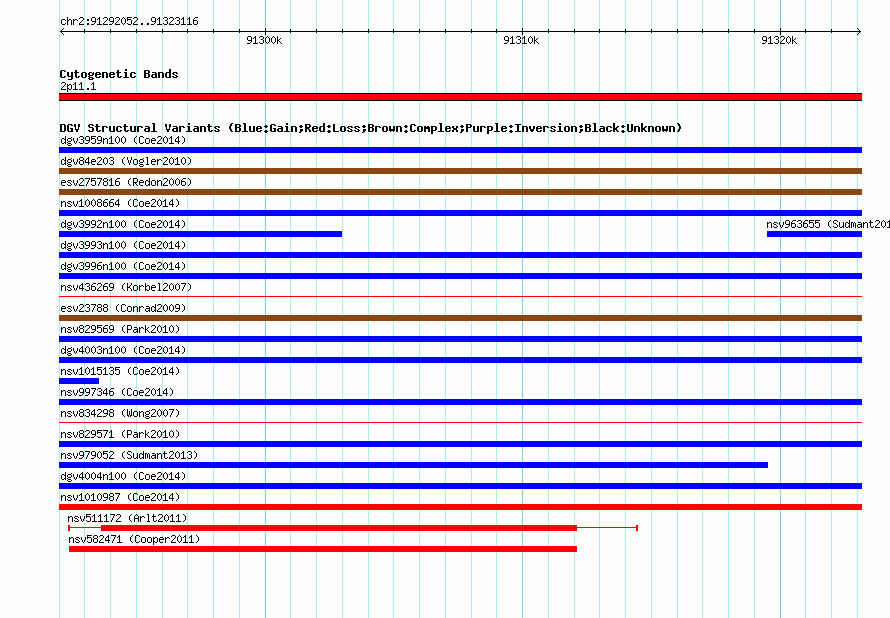
Task: Click the nsv1008664 (Coe2014) label
Action: point(120,203)
